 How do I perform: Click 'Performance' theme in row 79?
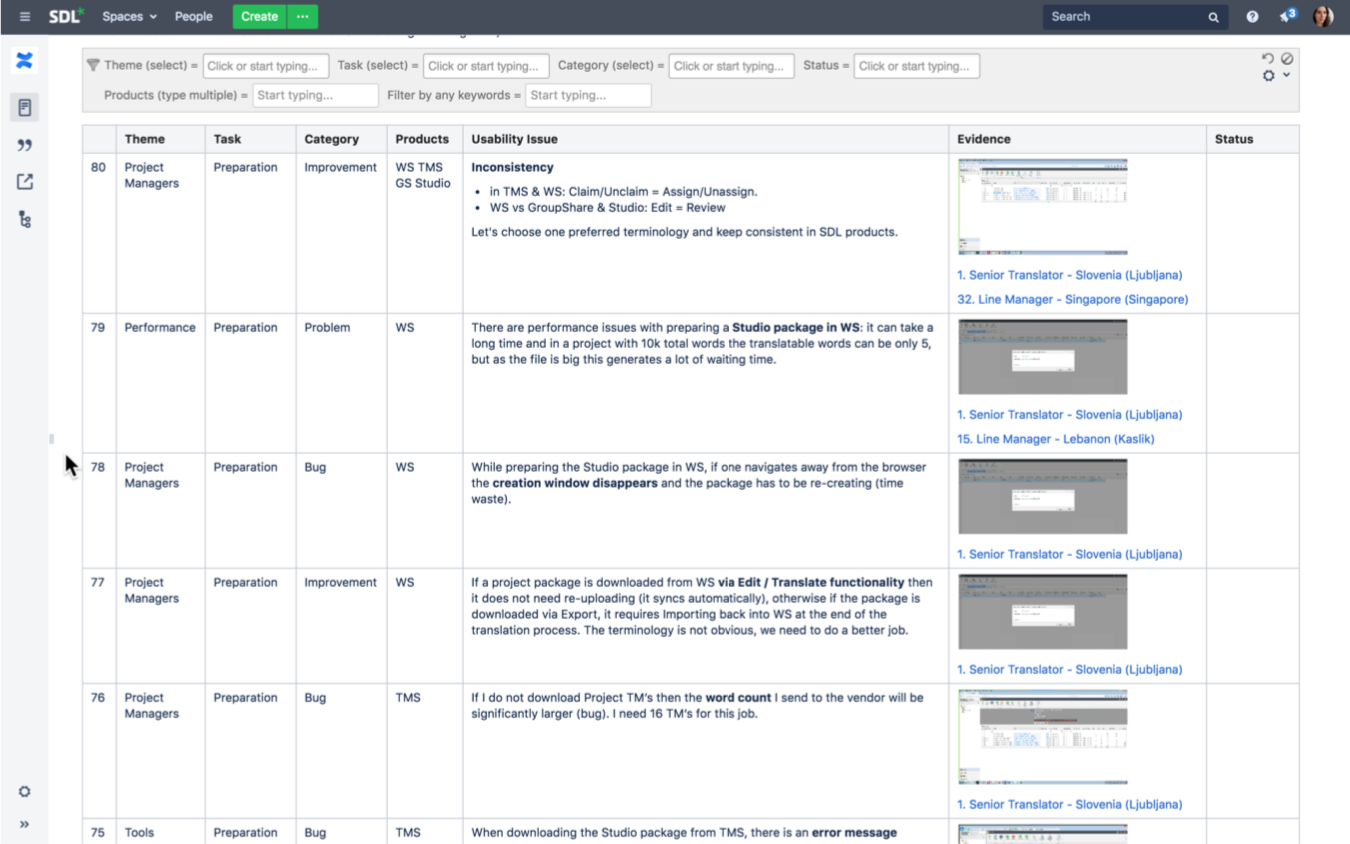point(160,327)
